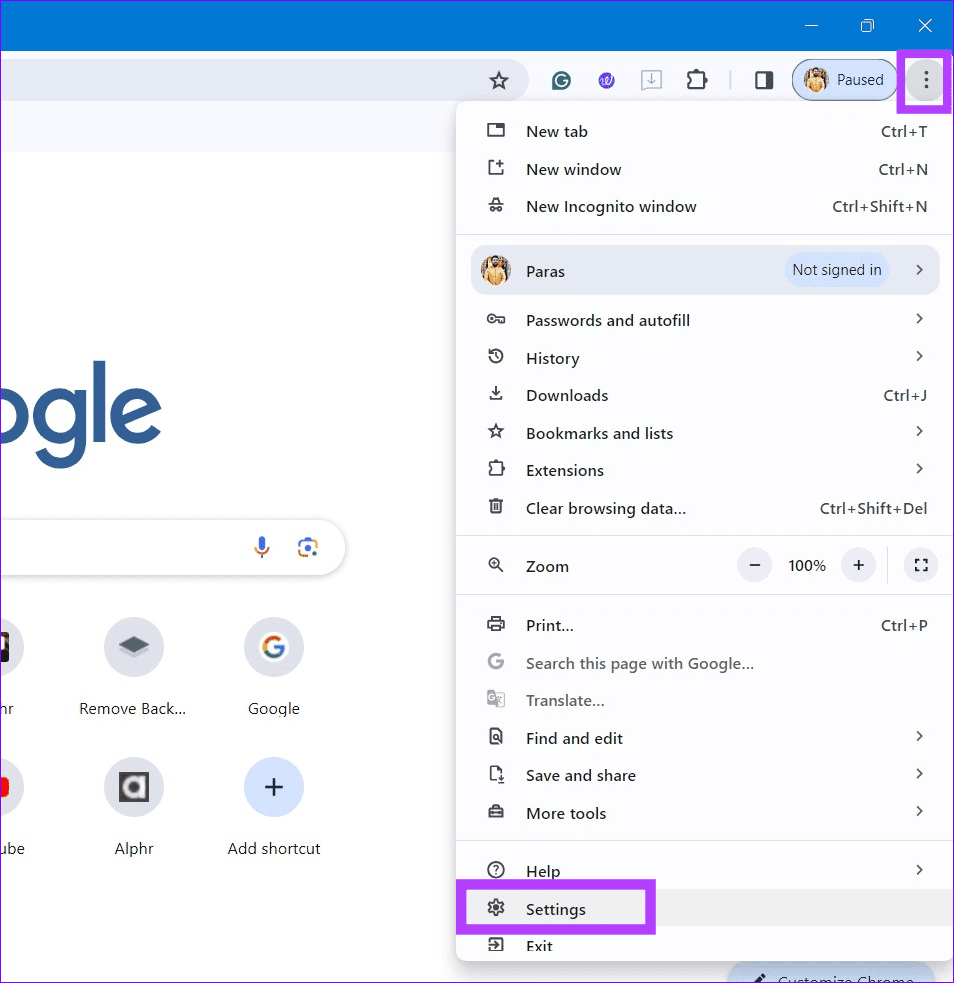Open the Alphr shortcut tile
This screenshot has height=983, width=954.
[x=134, y=807]
